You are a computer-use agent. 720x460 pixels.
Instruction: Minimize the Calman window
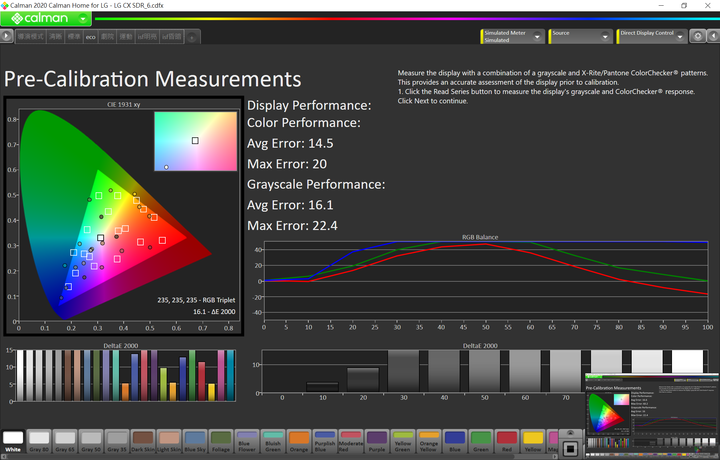coord(661,6)
